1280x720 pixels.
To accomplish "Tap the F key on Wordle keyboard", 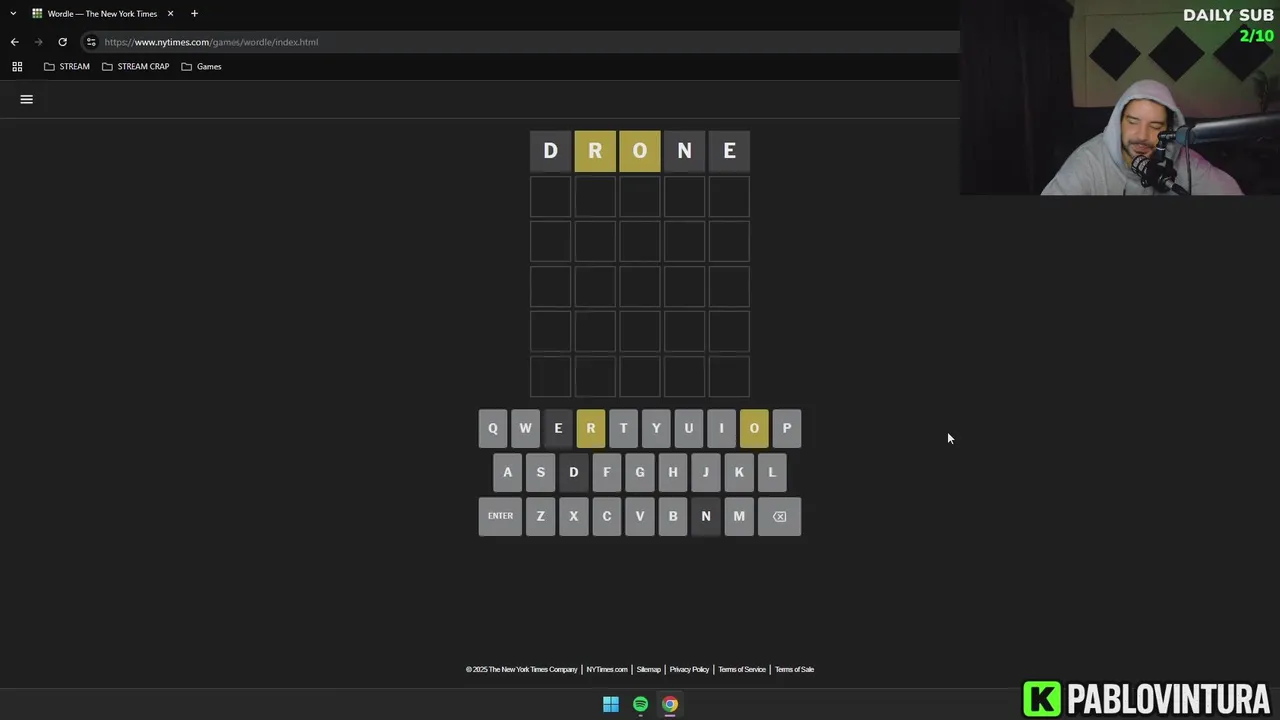I will pos(607,472).
